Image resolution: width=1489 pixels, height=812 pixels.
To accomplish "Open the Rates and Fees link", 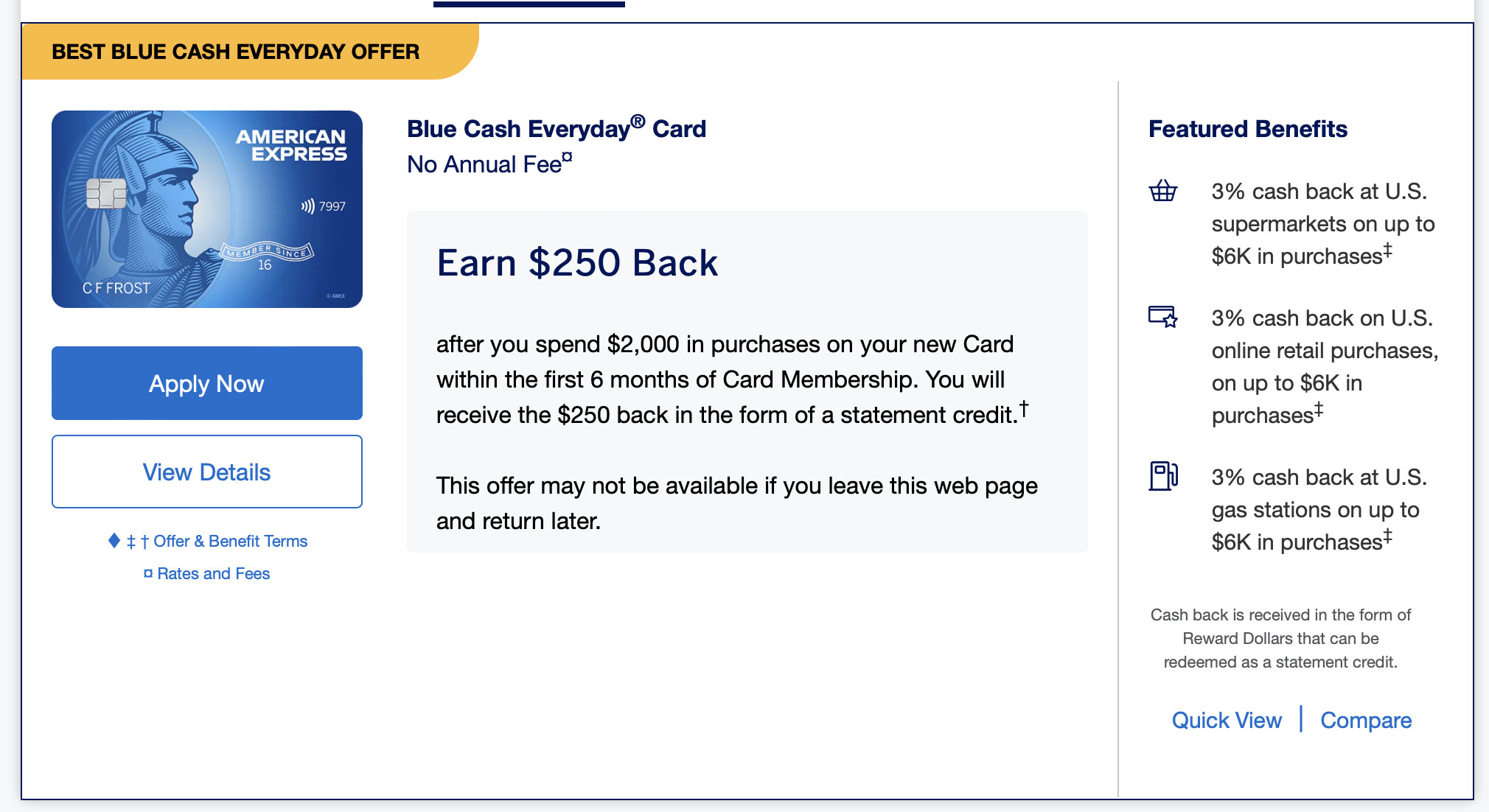I will point(213,574).
